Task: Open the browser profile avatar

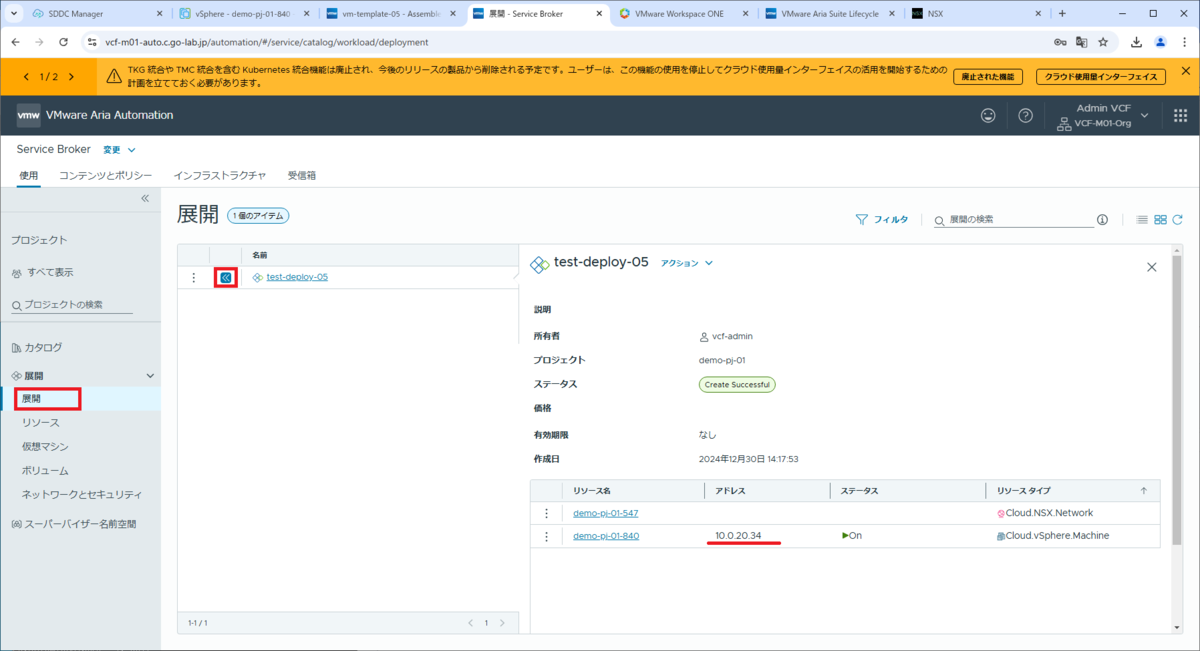Action: [1160, 42]
